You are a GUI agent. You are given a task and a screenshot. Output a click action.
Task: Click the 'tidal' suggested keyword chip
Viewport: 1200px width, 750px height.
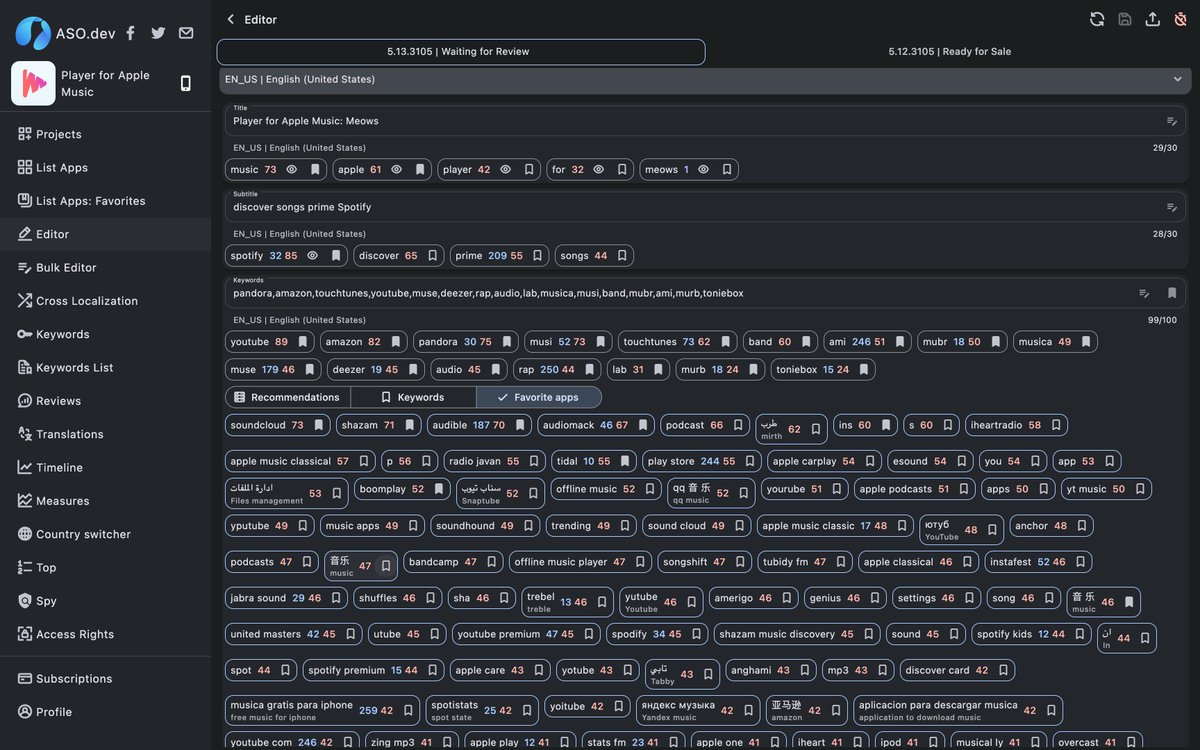tap(593, 461)
